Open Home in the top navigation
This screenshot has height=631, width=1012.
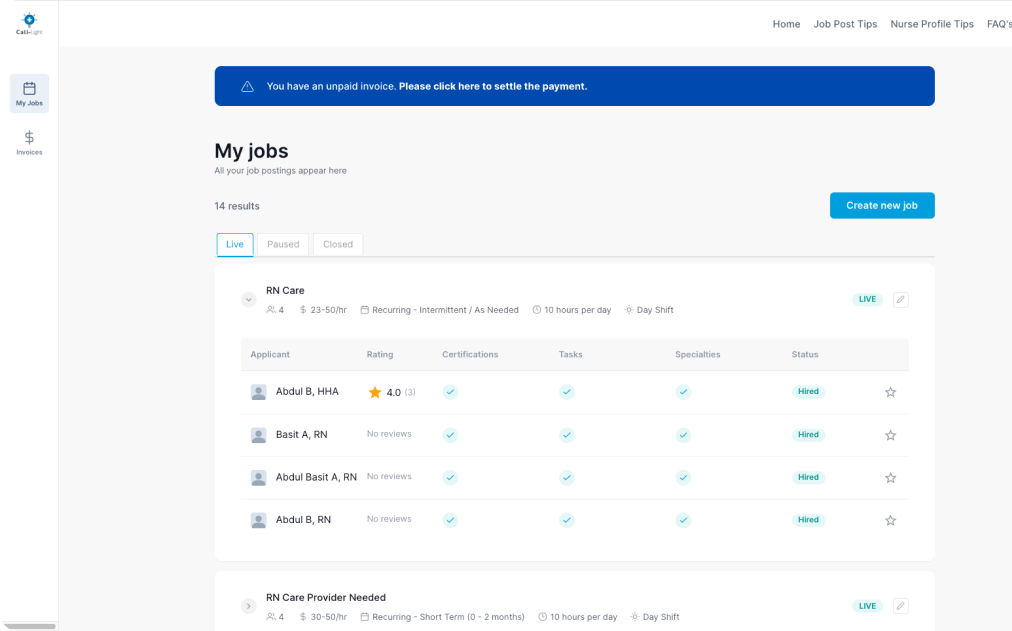(x=786, y=24)
